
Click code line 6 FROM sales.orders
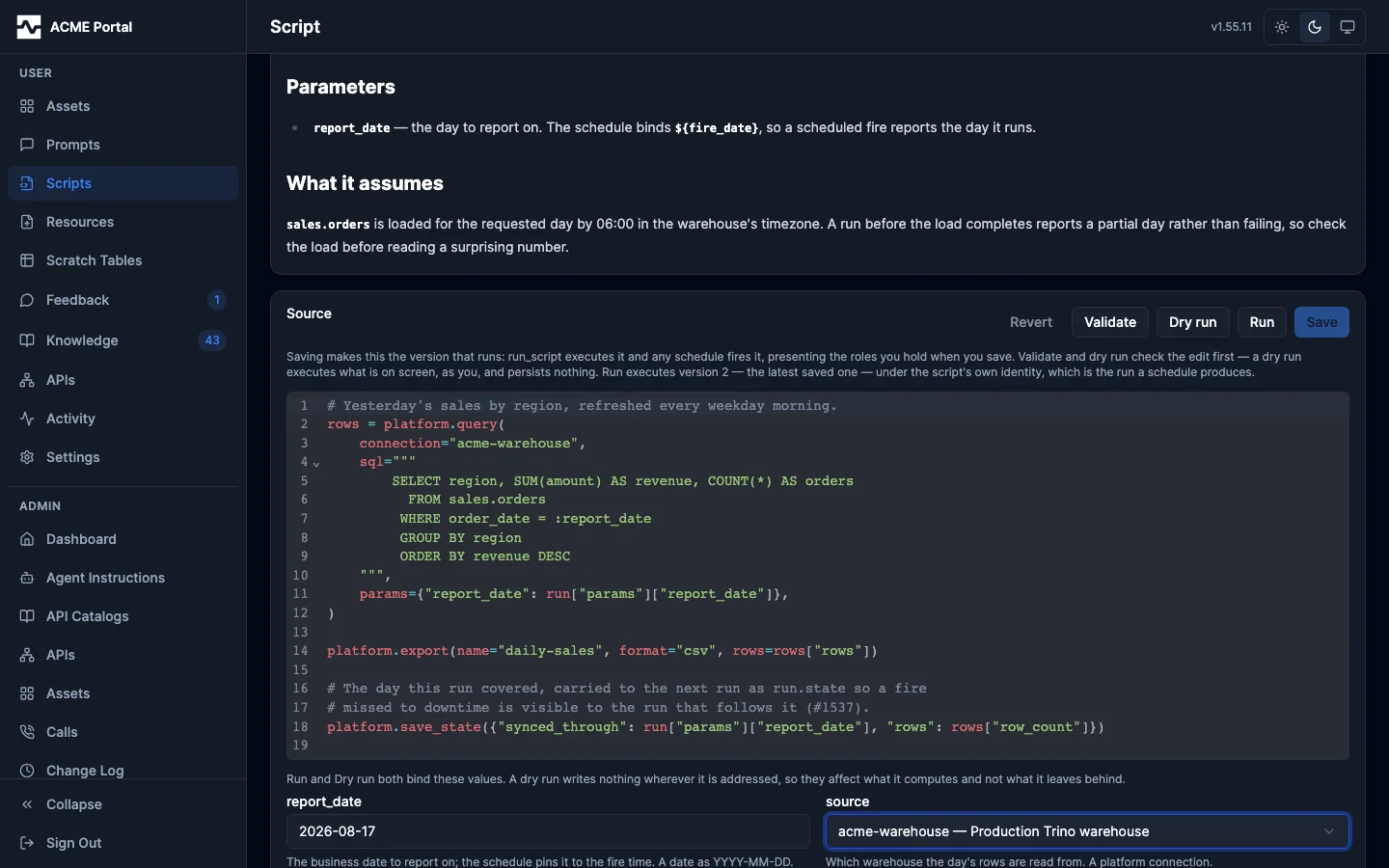tap(477, 500)
